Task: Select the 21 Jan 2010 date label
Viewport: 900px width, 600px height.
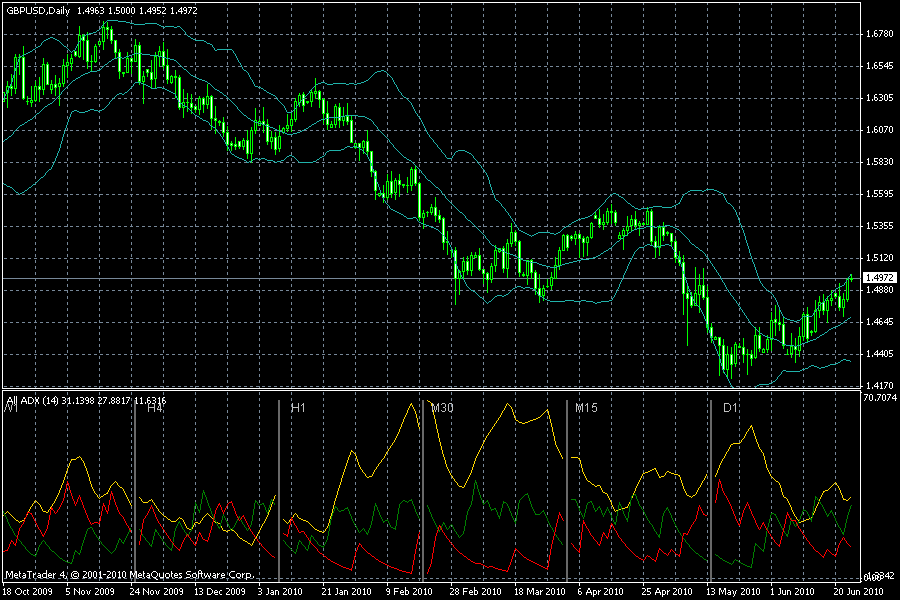Action: (x=347, y=591)
